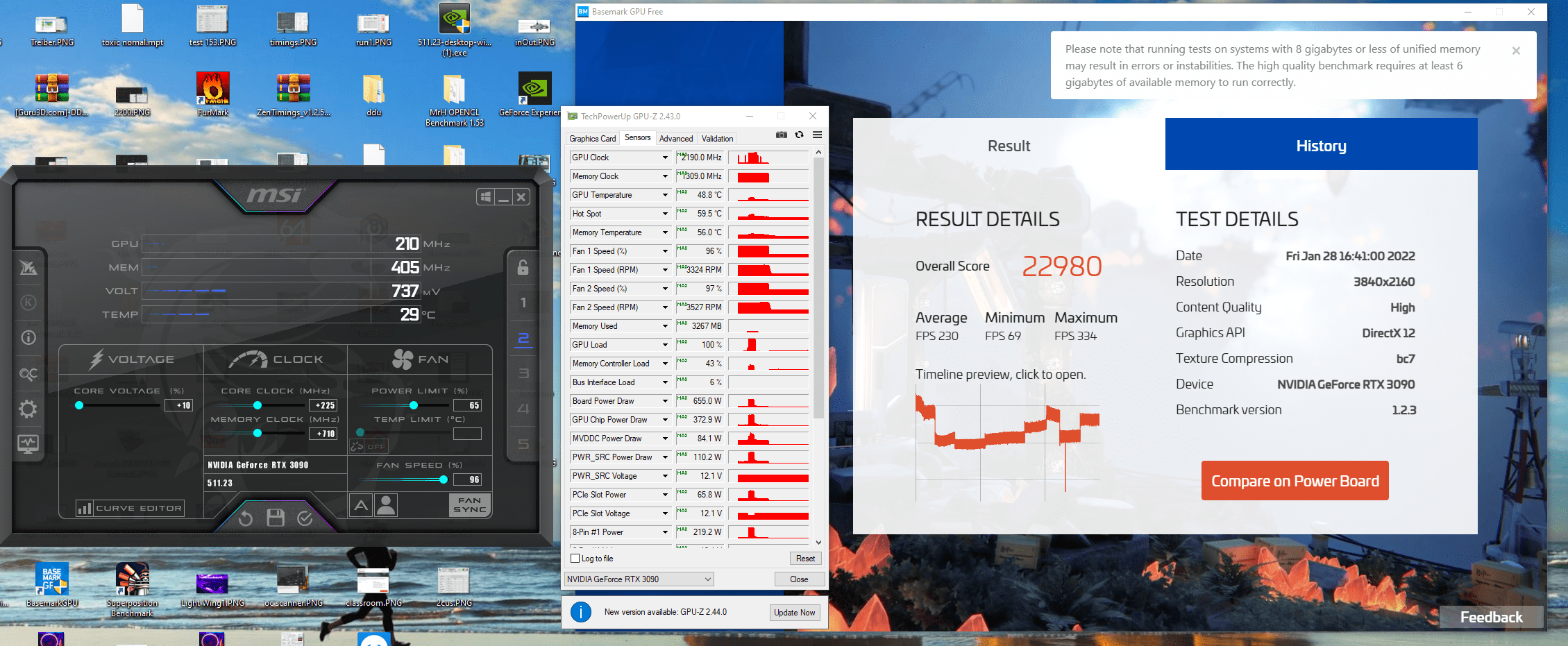Open Basemark Feedback button

click(1492, 618)
